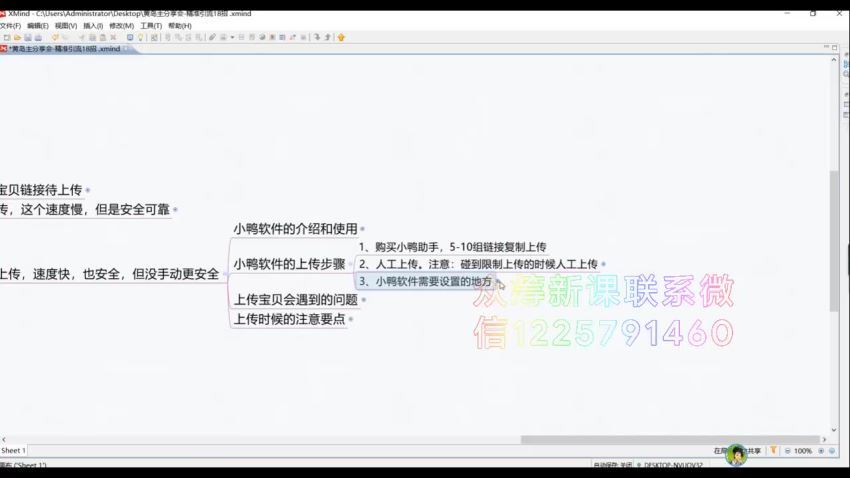Collapse the 宝贝链接待上传 topic dot
850x478 pixels.
click(x=88, y=190)
